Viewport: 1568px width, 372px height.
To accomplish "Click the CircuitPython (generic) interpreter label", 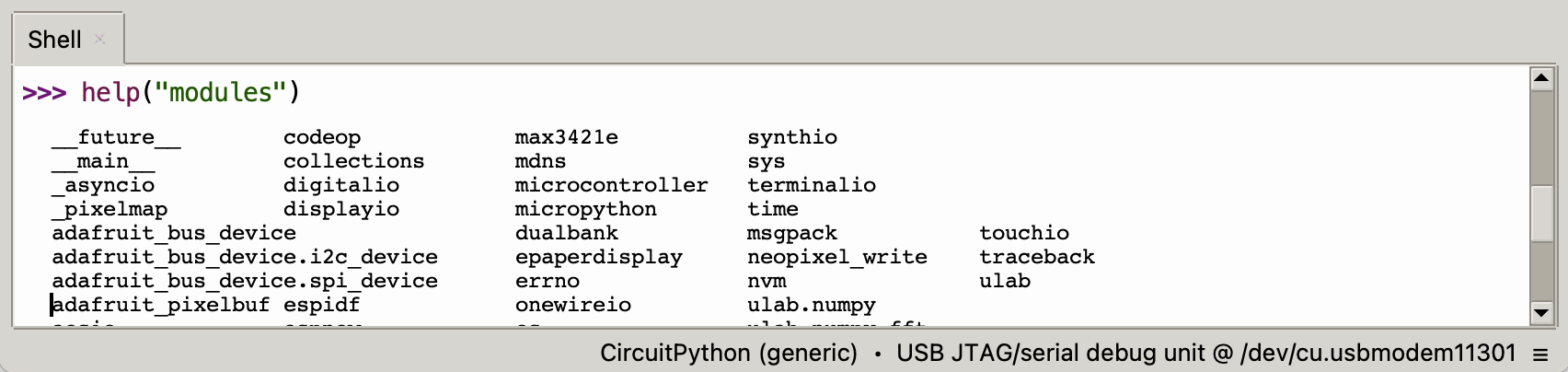I will (728, 354).
